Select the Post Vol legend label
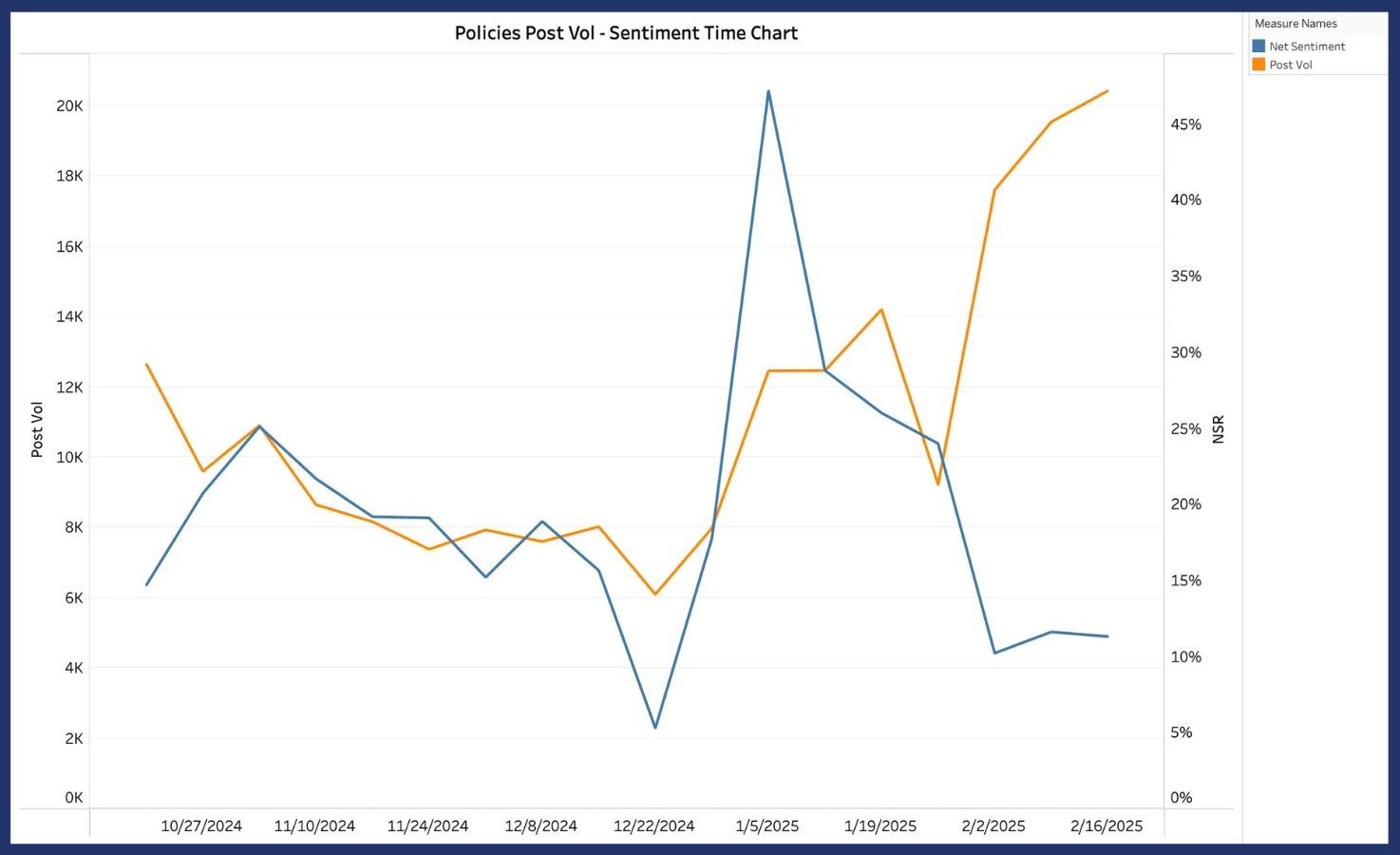 [x=1291, y=66]
